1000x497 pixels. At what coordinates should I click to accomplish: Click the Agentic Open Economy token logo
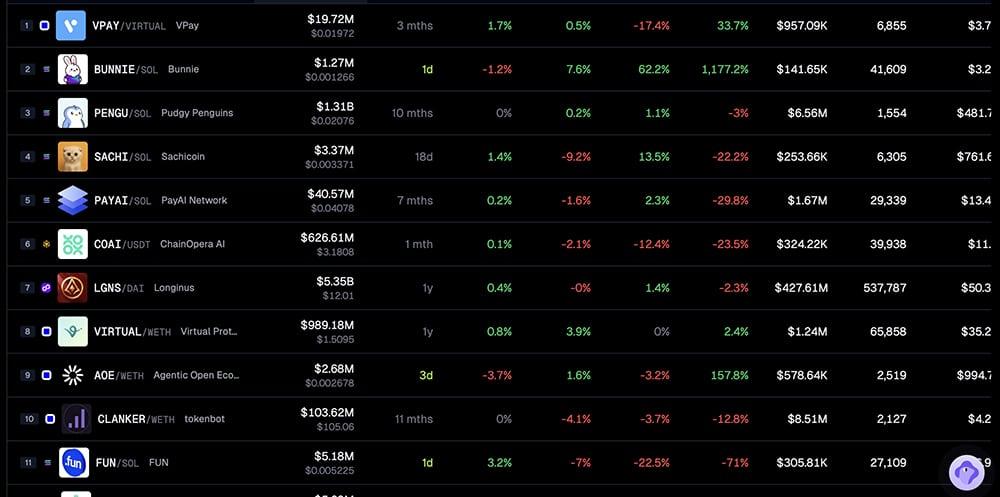click(x=72, y=375)
